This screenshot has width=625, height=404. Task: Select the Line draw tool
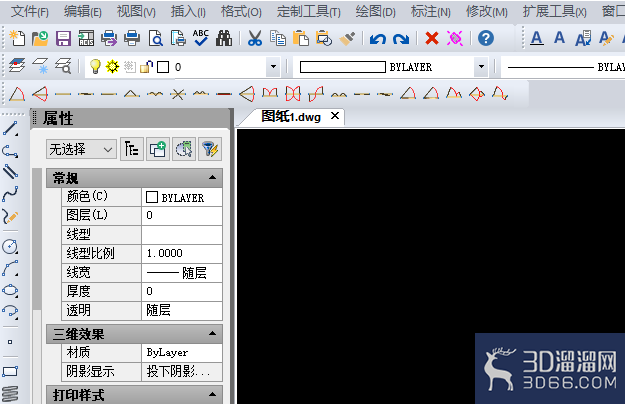click(x=10, y=129)
